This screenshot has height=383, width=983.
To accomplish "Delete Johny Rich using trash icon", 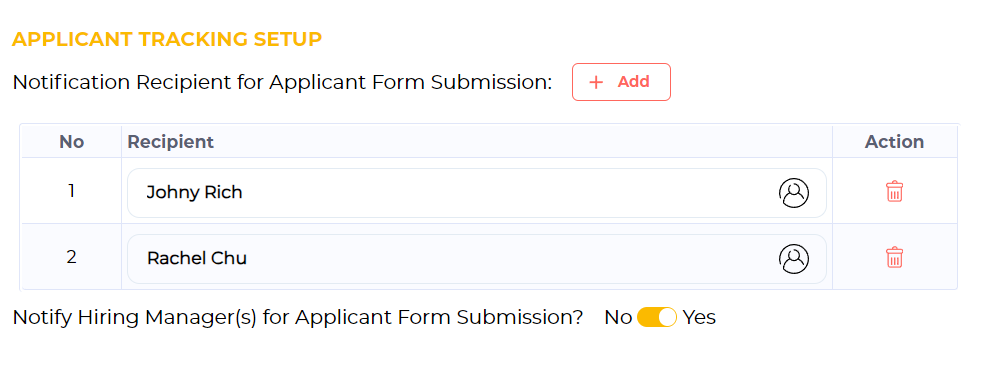I will tap(894, 191).
